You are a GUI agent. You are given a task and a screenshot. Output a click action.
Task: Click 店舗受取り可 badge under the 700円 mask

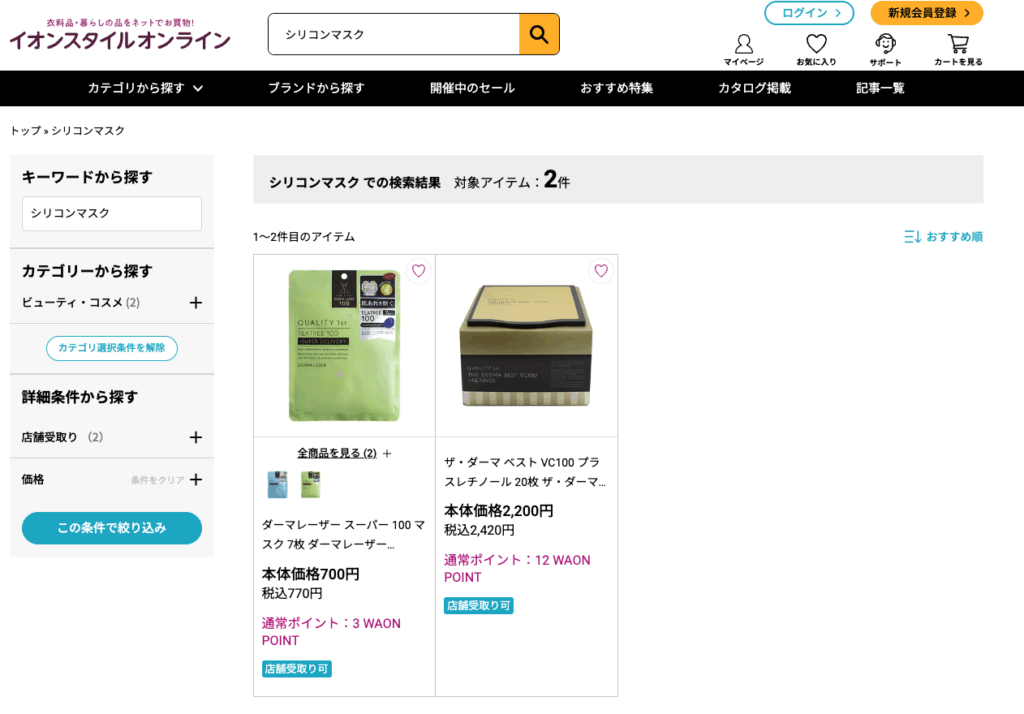click(296, 669)
